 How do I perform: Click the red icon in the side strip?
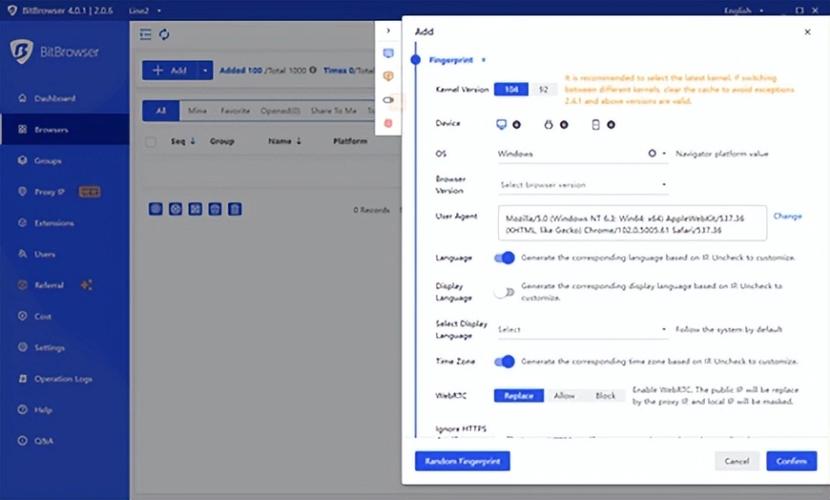(x=388, y=123)
